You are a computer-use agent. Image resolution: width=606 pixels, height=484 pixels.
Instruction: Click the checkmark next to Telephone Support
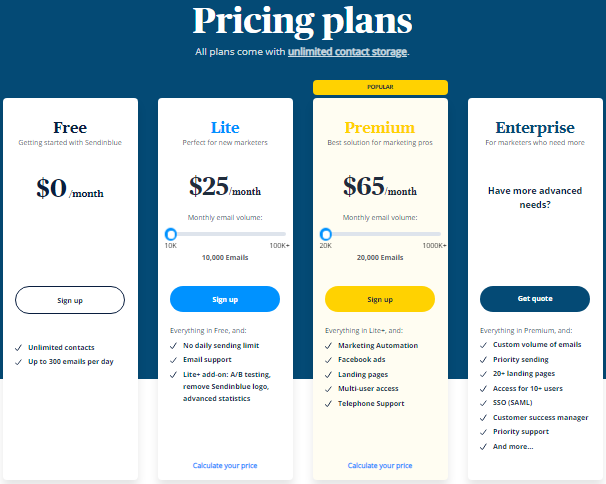329,404
